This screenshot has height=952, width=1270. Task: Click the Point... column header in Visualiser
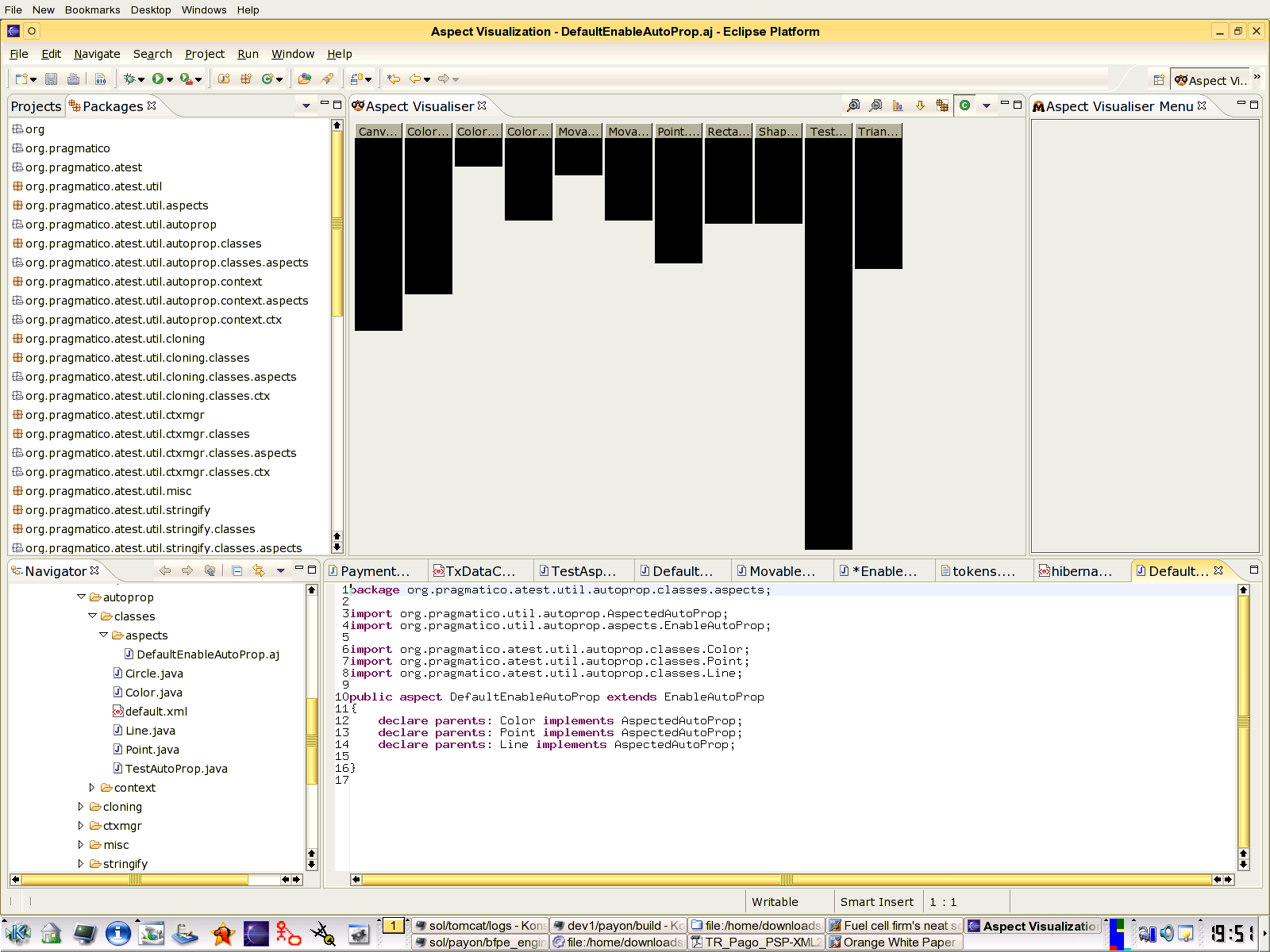679,132
